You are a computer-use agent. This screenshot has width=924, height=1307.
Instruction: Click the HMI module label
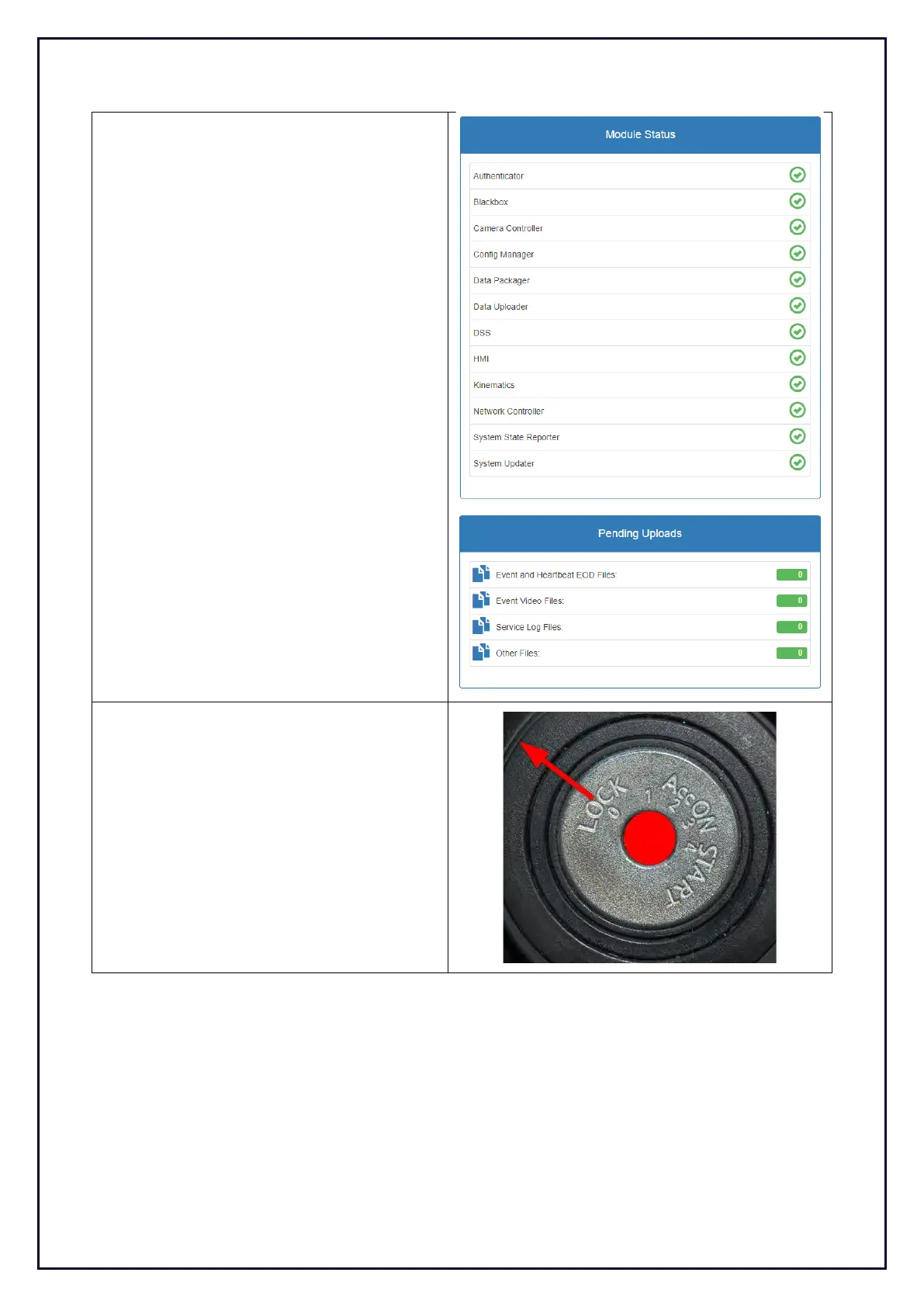point(481,359)
